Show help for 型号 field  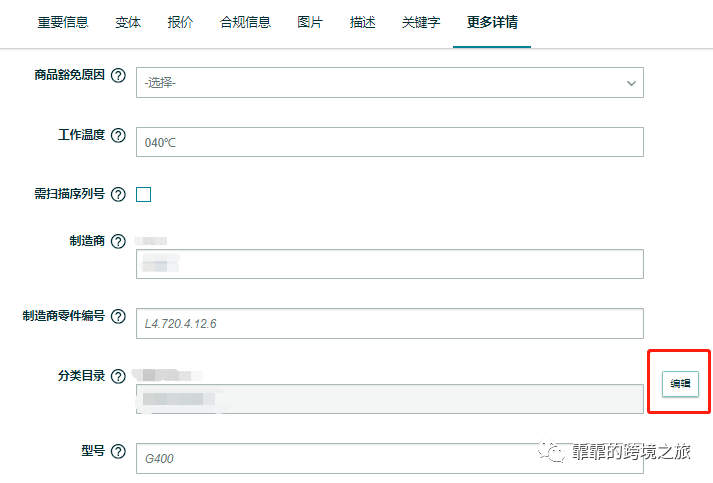coord(118,452)
